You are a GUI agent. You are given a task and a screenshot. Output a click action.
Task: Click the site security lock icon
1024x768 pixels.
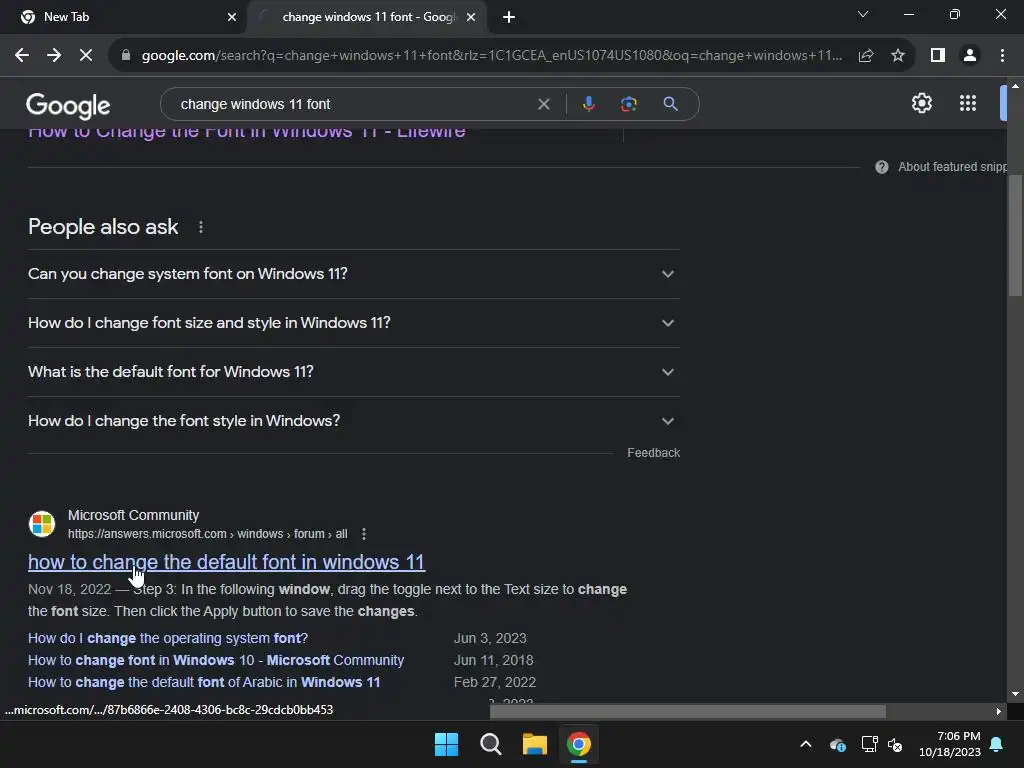[126, 56]
